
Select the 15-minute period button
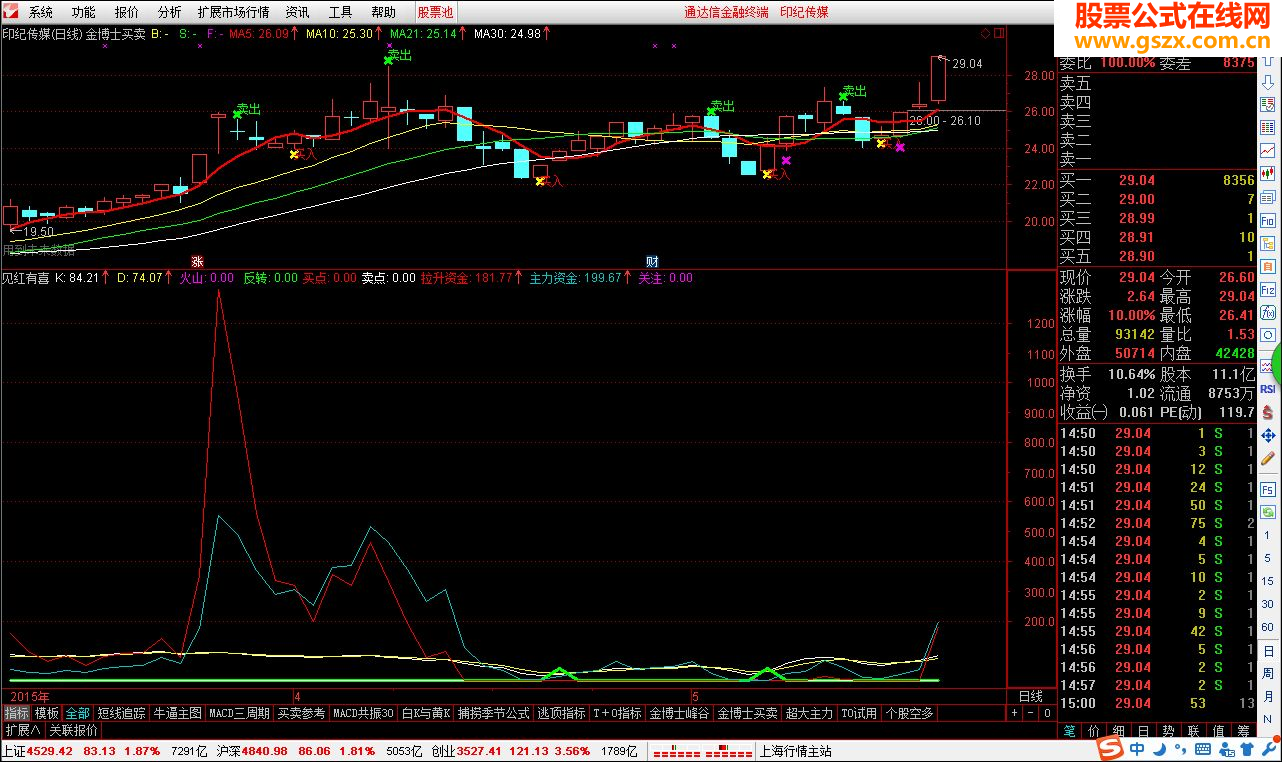click(1268, 582)
